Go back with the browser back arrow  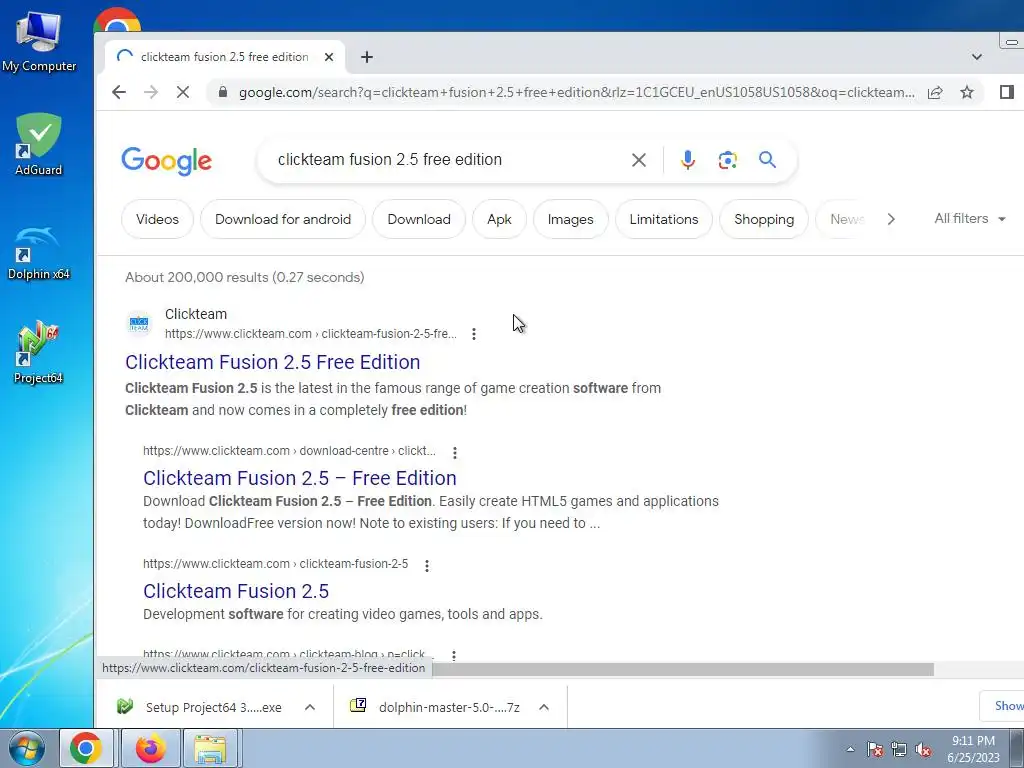pos(118,92)
